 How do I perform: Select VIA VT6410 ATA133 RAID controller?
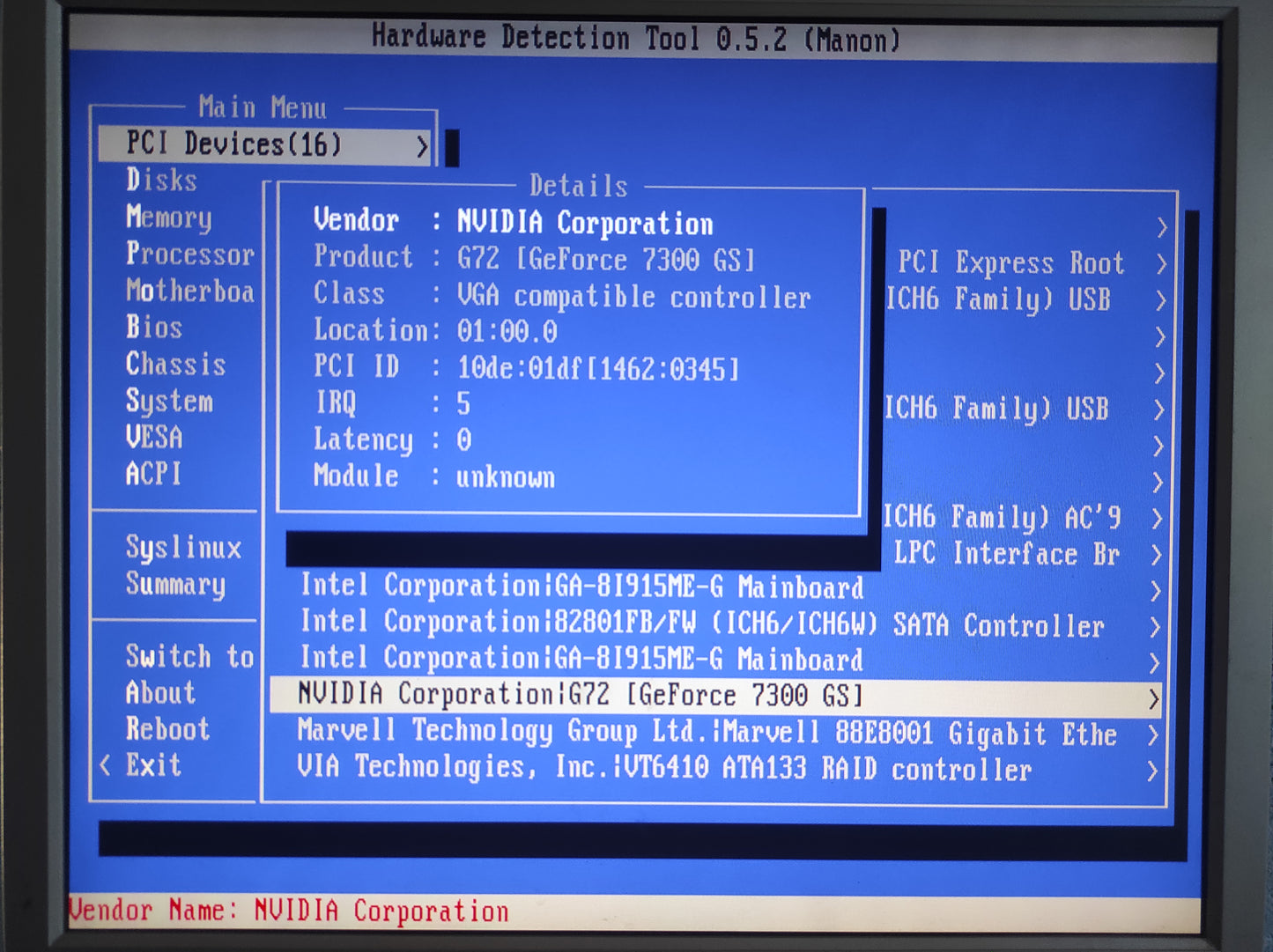[663, 769]
